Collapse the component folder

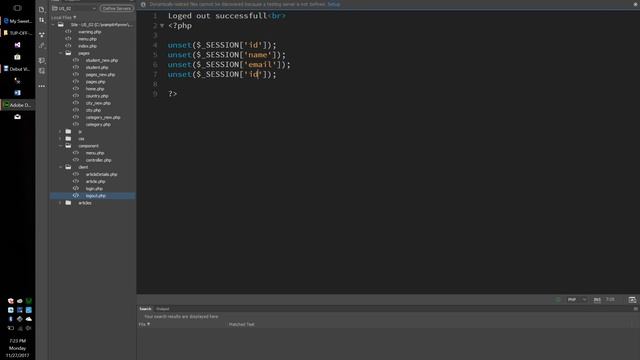[61, 146]
